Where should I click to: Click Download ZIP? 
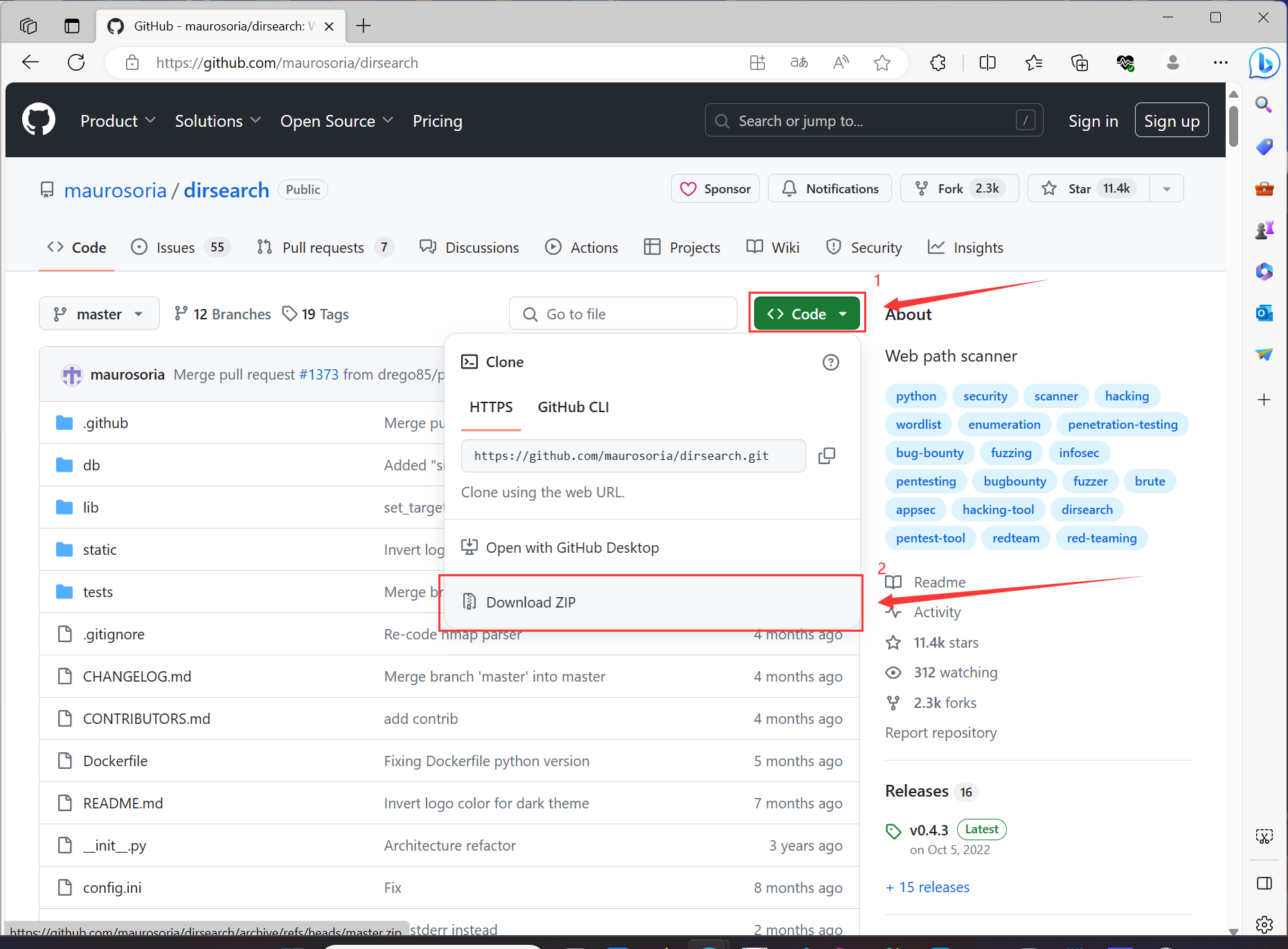point(651,602)
